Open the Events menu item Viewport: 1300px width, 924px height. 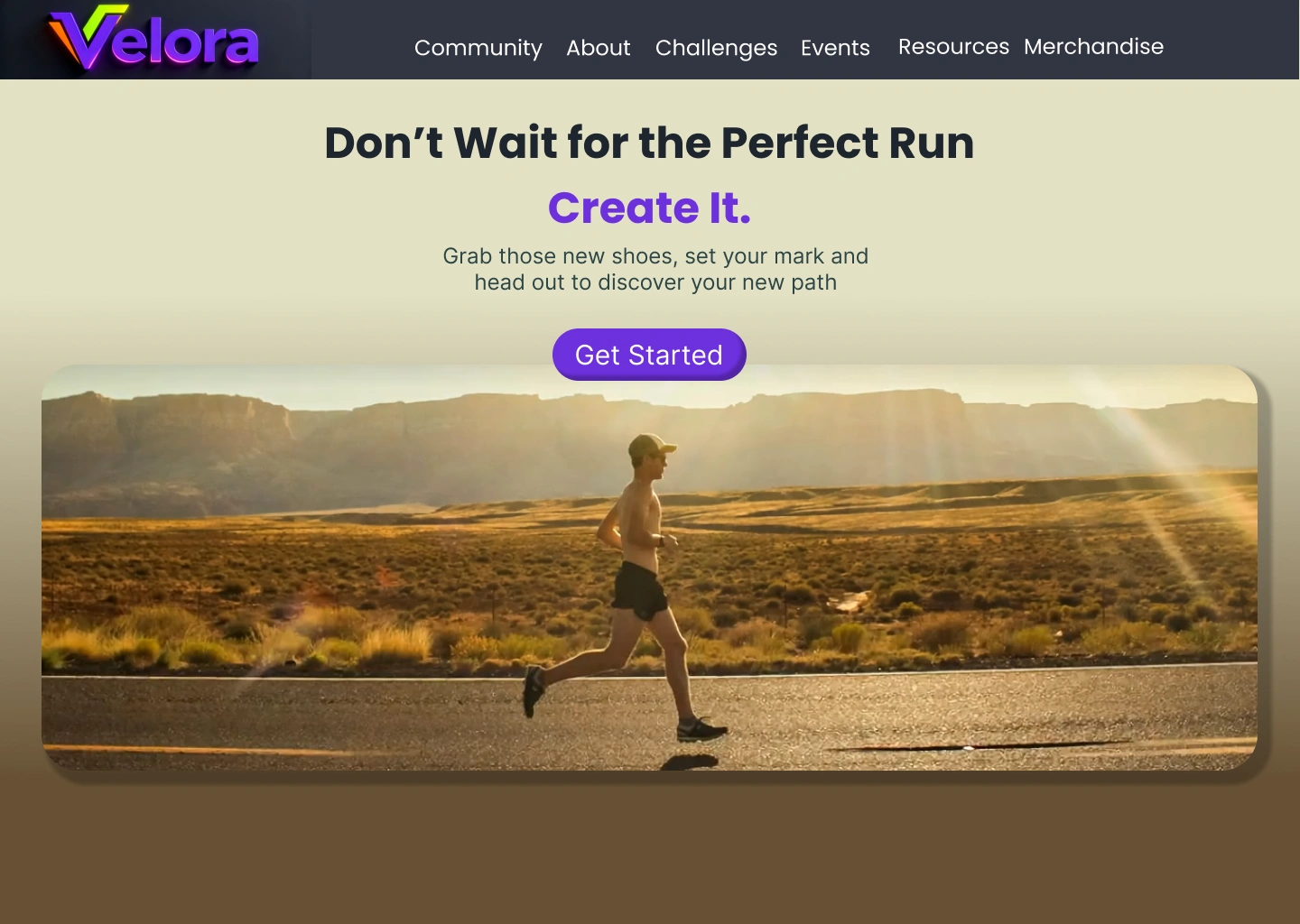tap(836, 48)
